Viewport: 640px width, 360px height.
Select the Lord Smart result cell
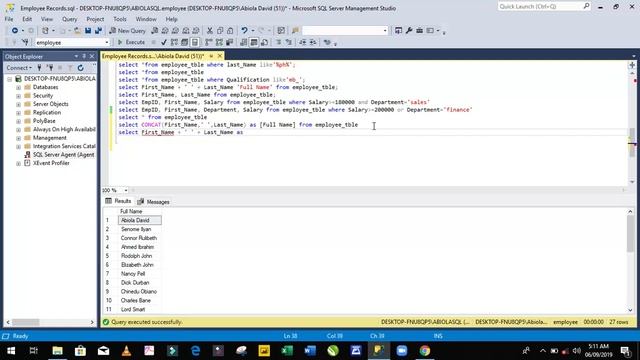(140, 309)
